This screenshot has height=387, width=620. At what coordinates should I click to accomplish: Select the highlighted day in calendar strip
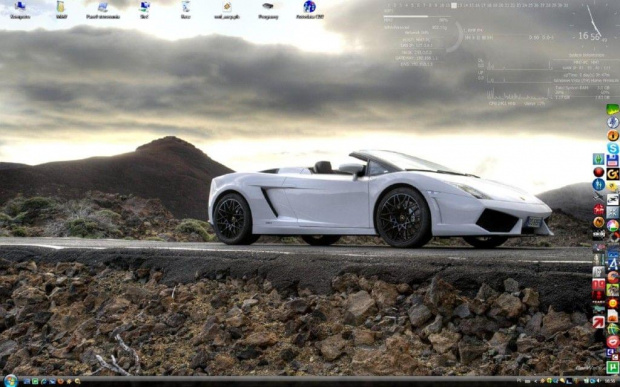(454, 6)
